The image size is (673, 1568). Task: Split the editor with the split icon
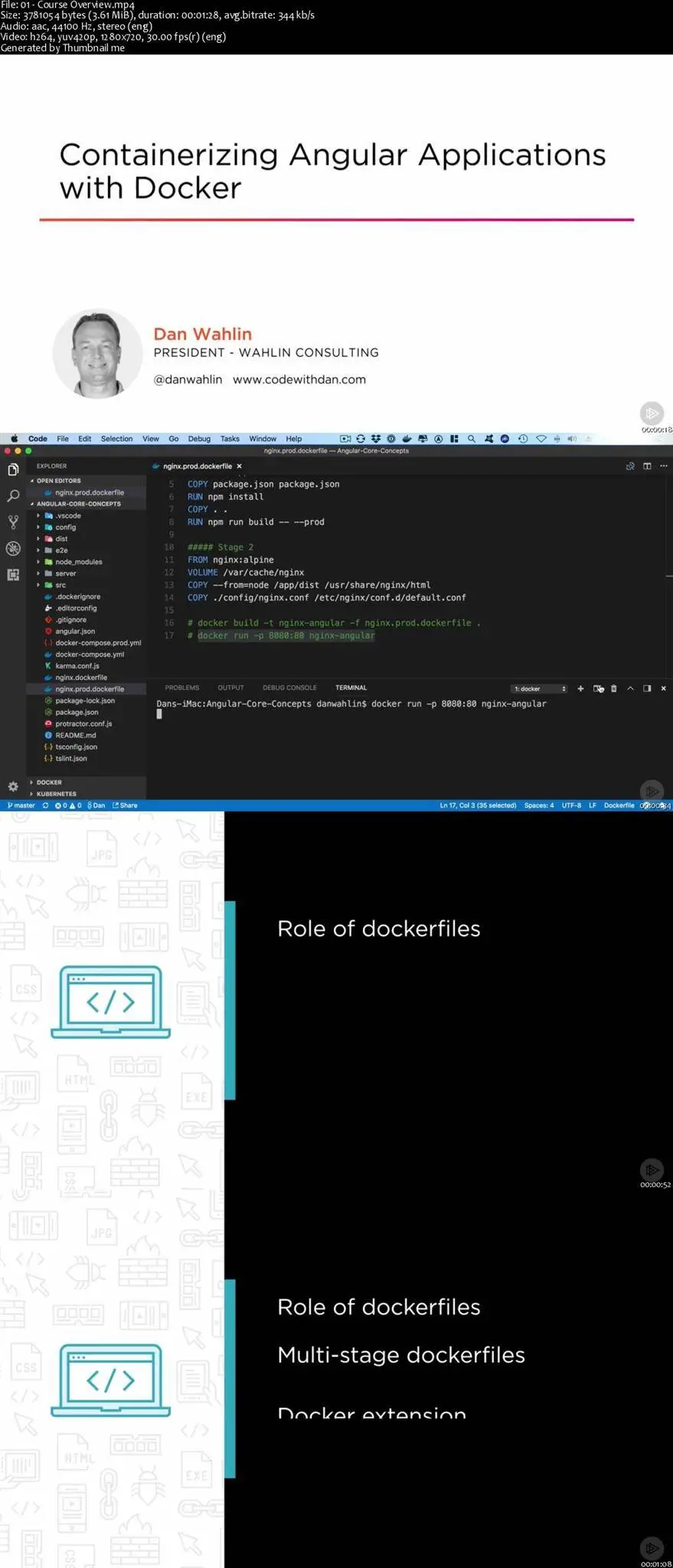(x=647, y=466)
